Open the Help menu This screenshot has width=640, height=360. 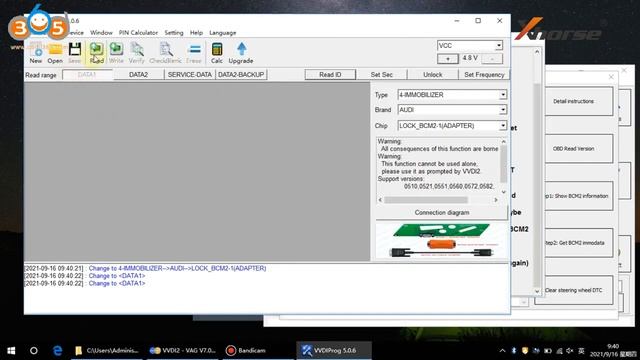[x=196, y=33]
